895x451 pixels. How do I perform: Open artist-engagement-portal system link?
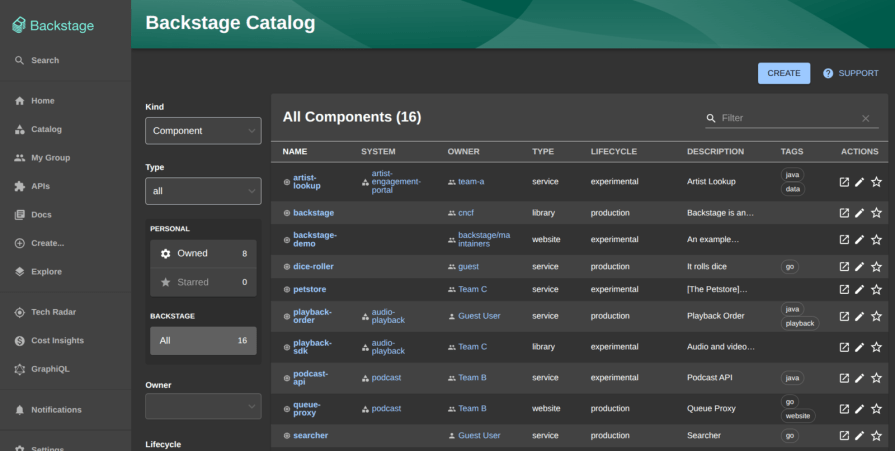[x=396, y=182]
